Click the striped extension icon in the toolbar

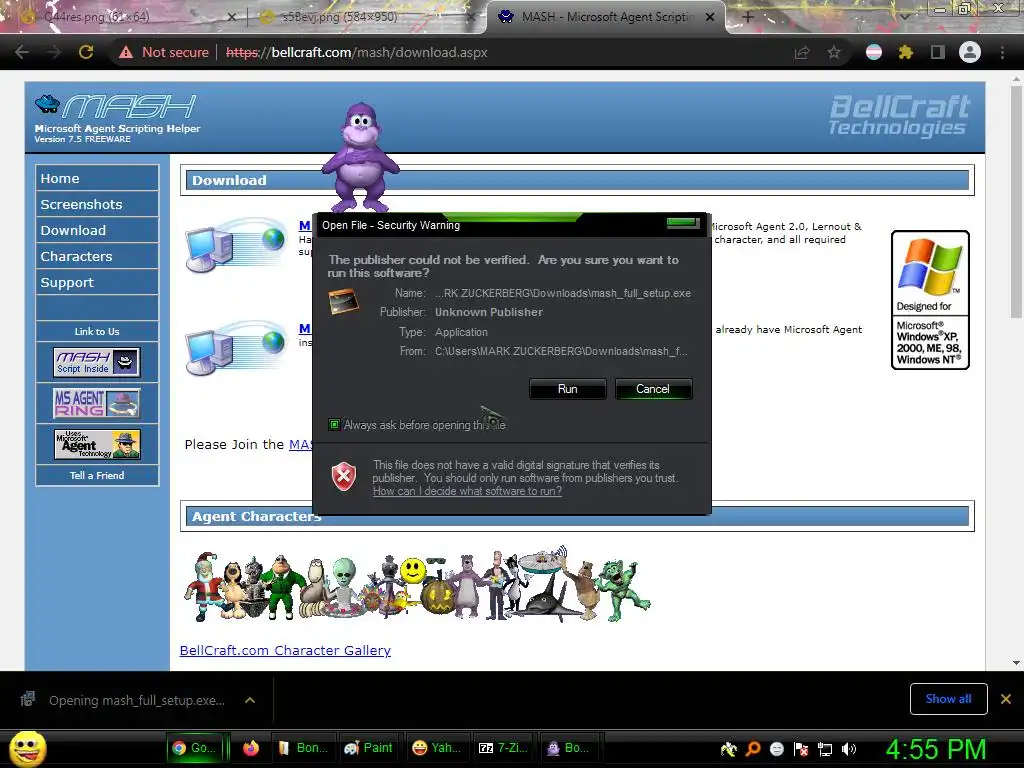(x=874, y=52)
